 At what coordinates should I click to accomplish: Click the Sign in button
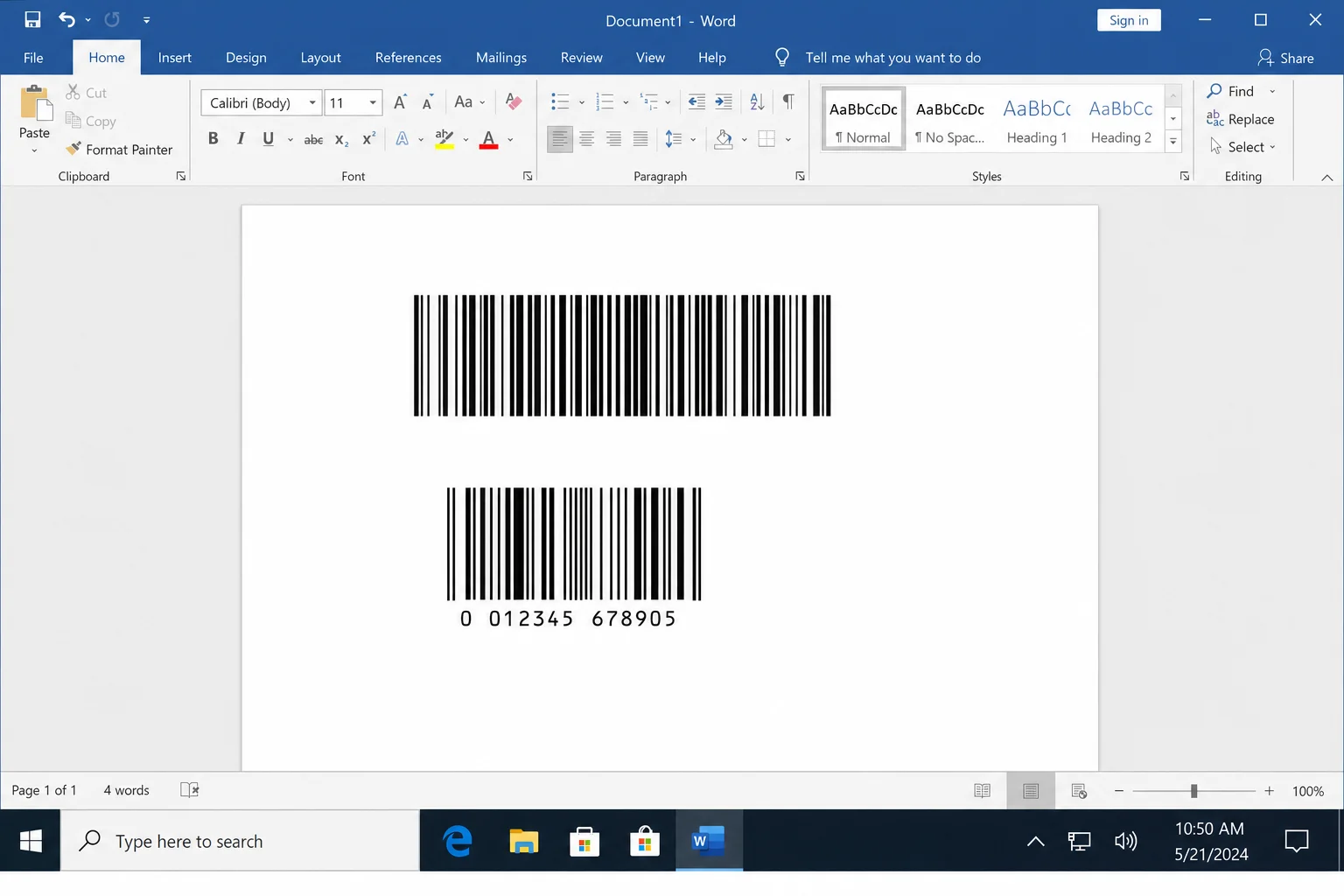1129,20
